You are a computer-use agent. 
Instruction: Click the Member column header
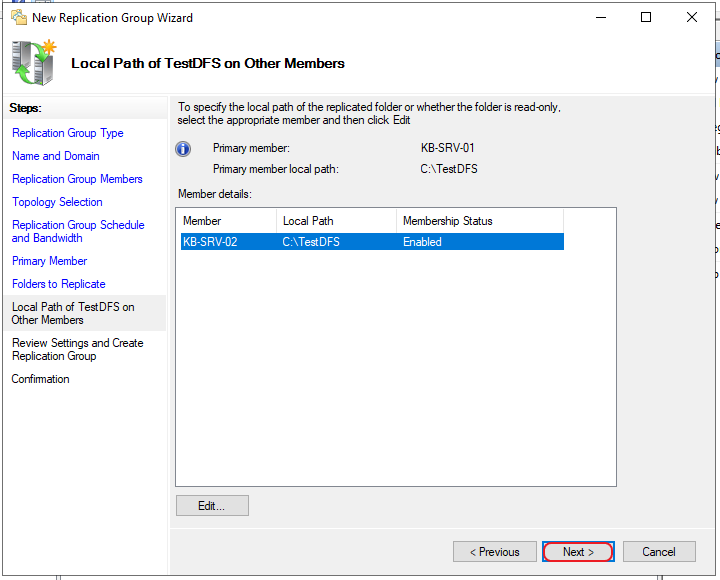click(x=228, y=221)
